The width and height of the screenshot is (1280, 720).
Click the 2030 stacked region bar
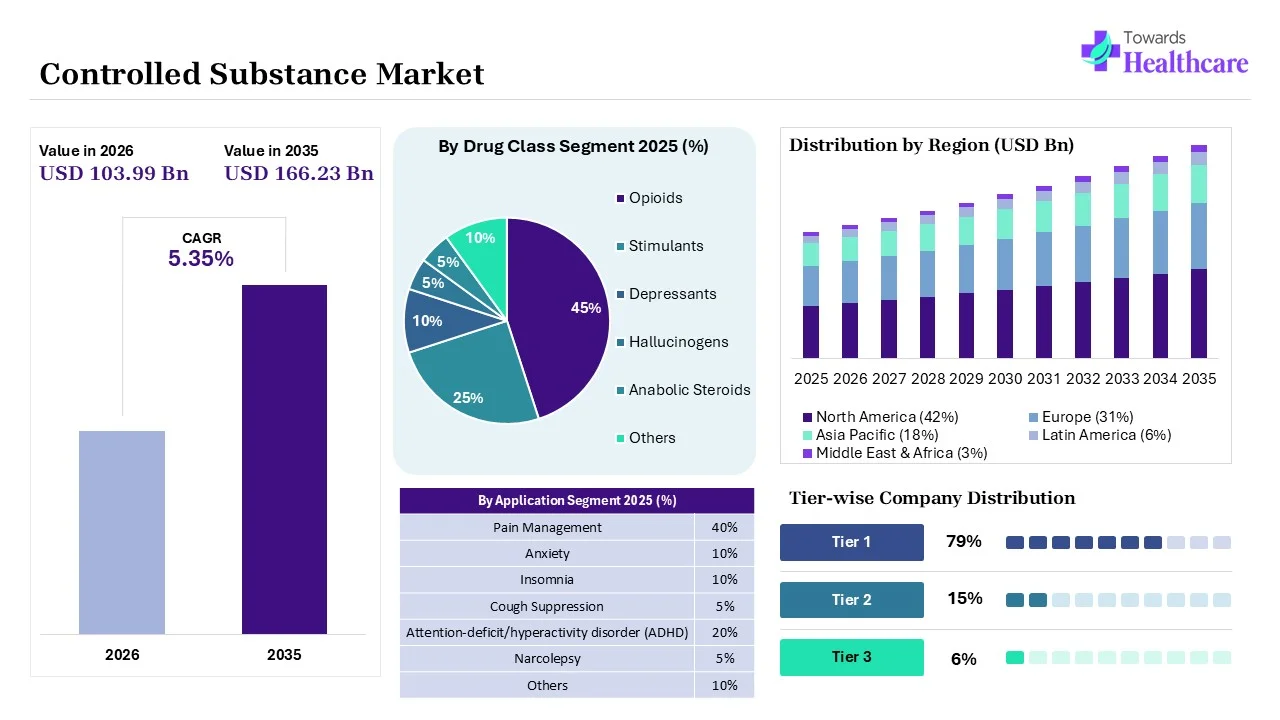[1005, 276]
